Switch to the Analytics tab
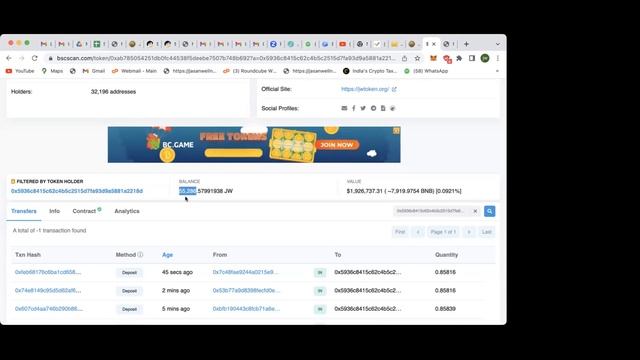The image size is (640, 360). pos(127,211)
